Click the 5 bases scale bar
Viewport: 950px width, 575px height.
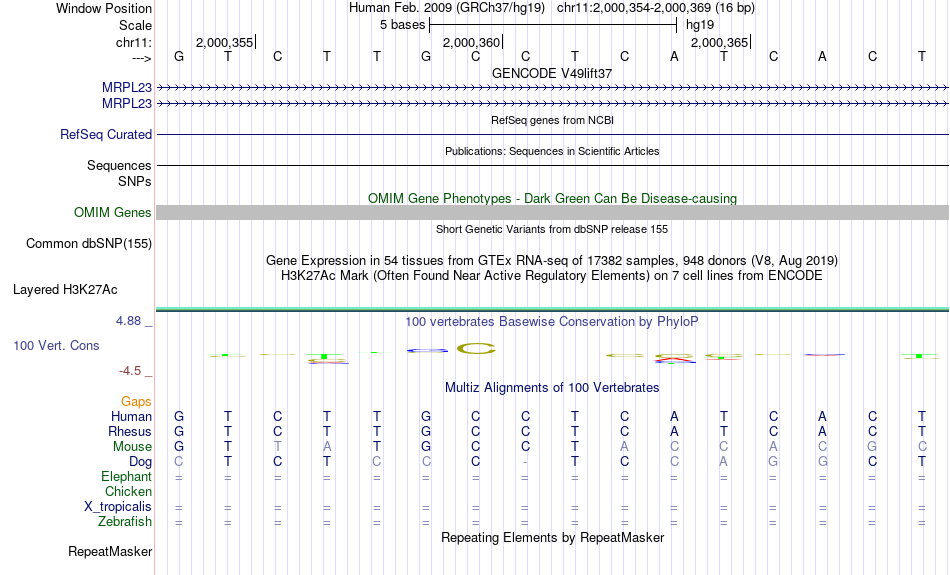[553, 25]
